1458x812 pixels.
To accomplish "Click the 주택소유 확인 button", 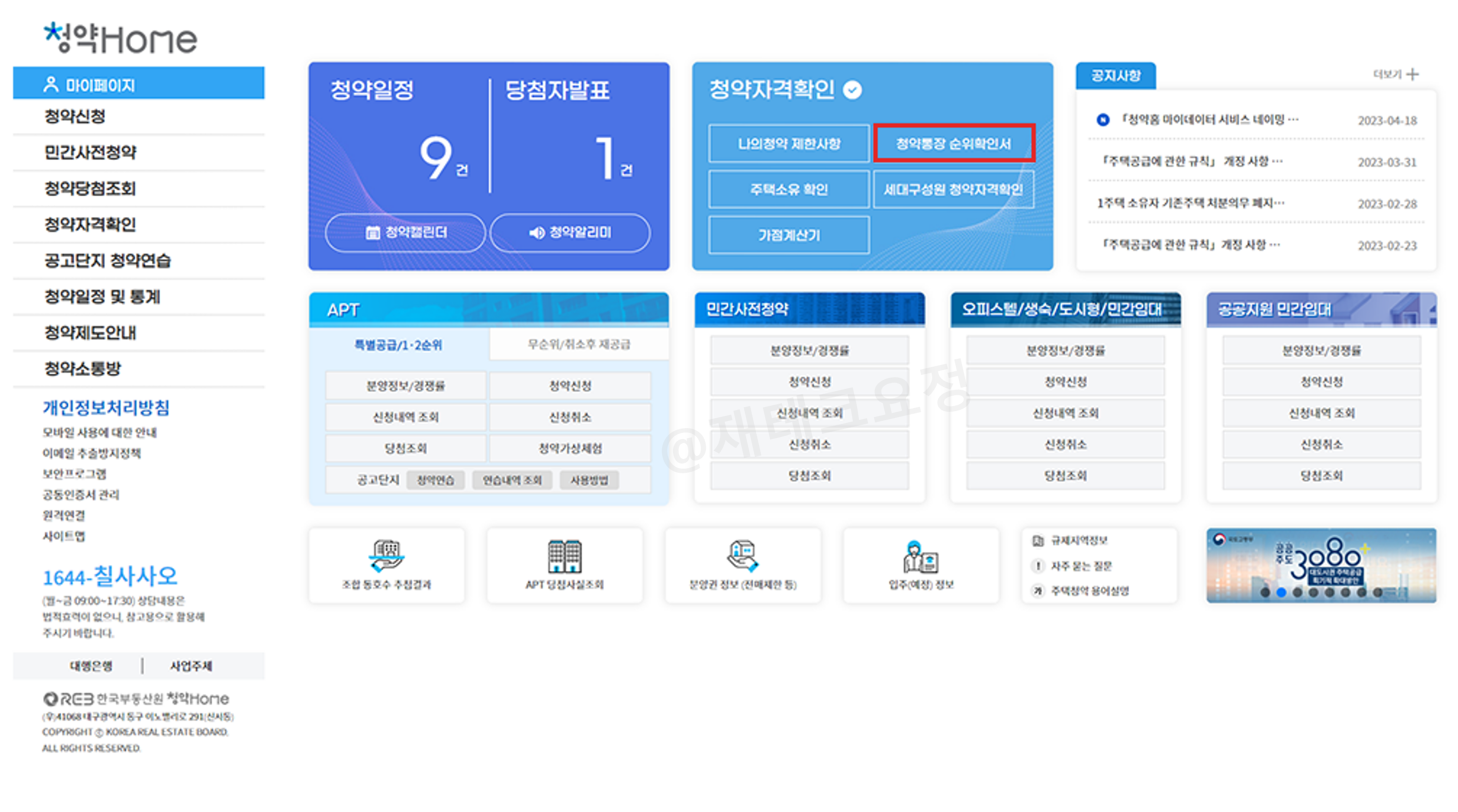I will pos(789,189).
